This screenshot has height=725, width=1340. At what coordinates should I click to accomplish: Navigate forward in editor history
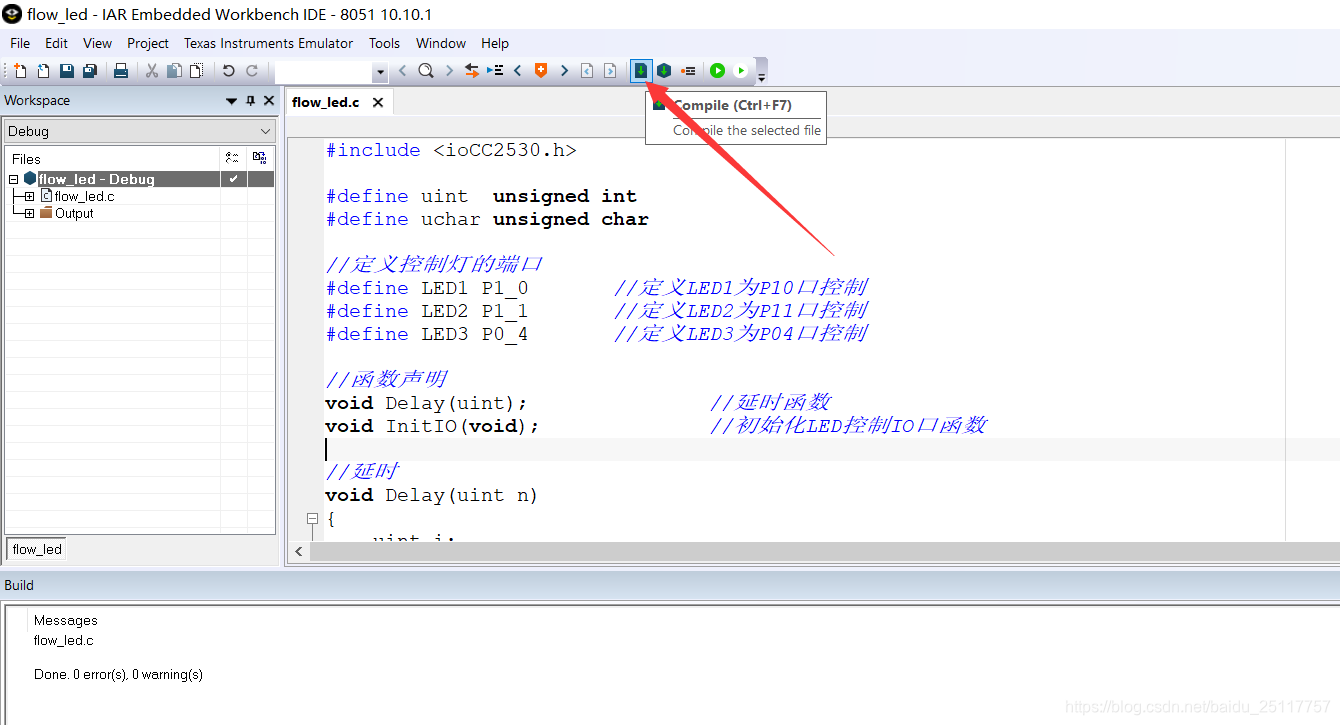pos(610,71)
